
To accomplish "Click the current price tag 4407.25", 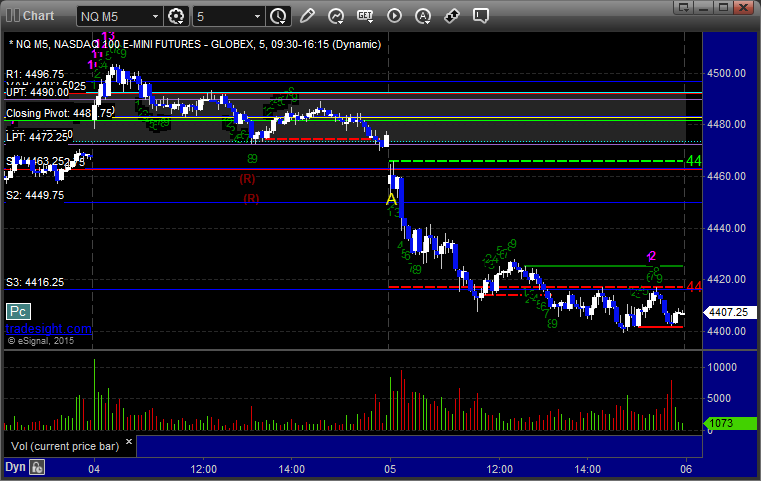I will tap(730, 312).
